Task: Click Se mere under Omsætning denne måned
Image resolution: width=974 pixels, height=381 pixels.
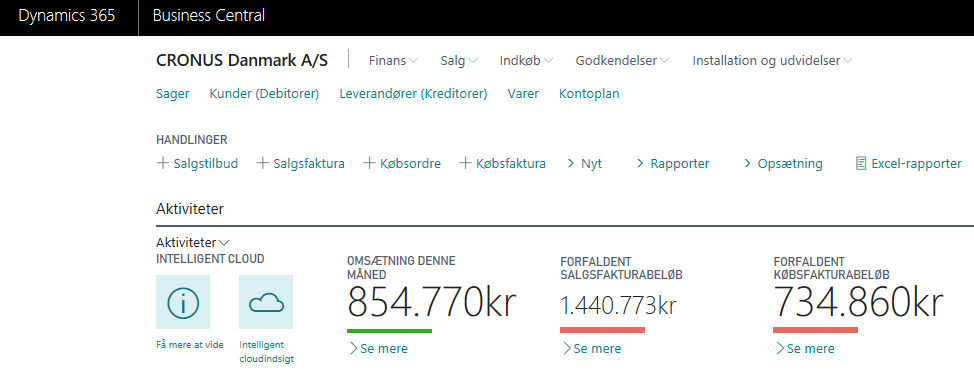Action: tap(378, 349)
